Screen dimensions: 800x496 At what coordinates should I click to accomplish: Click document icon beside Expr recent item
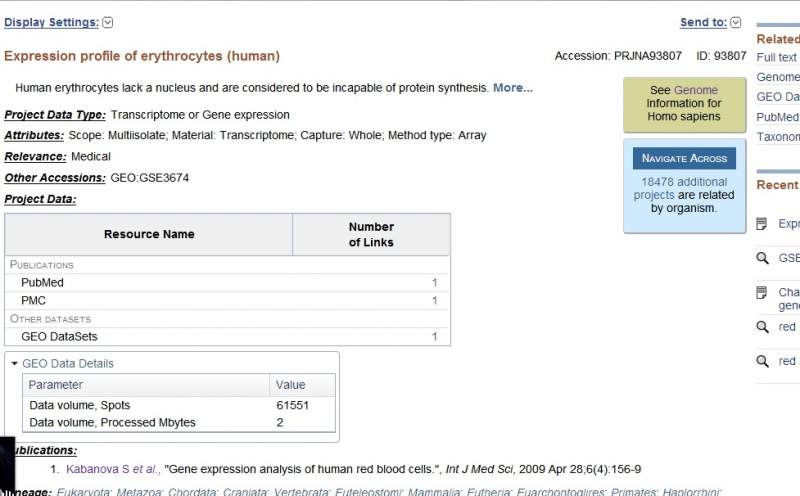click(762, 224)
